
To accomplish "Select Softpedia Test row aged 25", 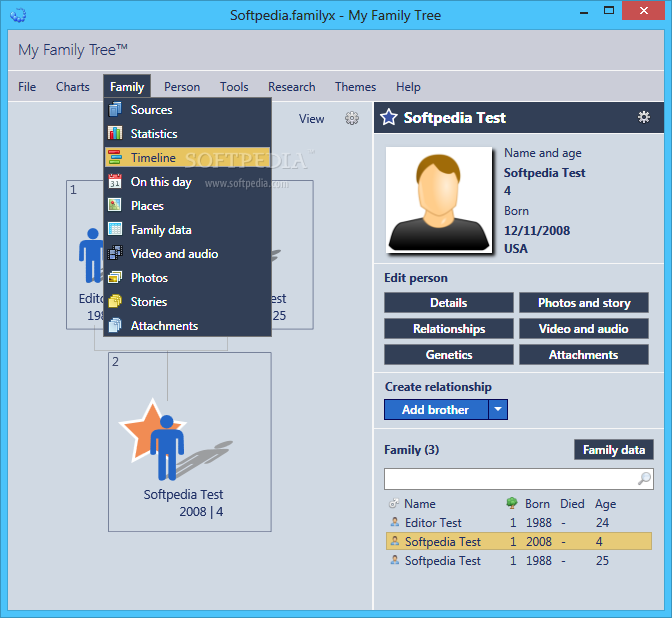I will click(x=519, y=561).
